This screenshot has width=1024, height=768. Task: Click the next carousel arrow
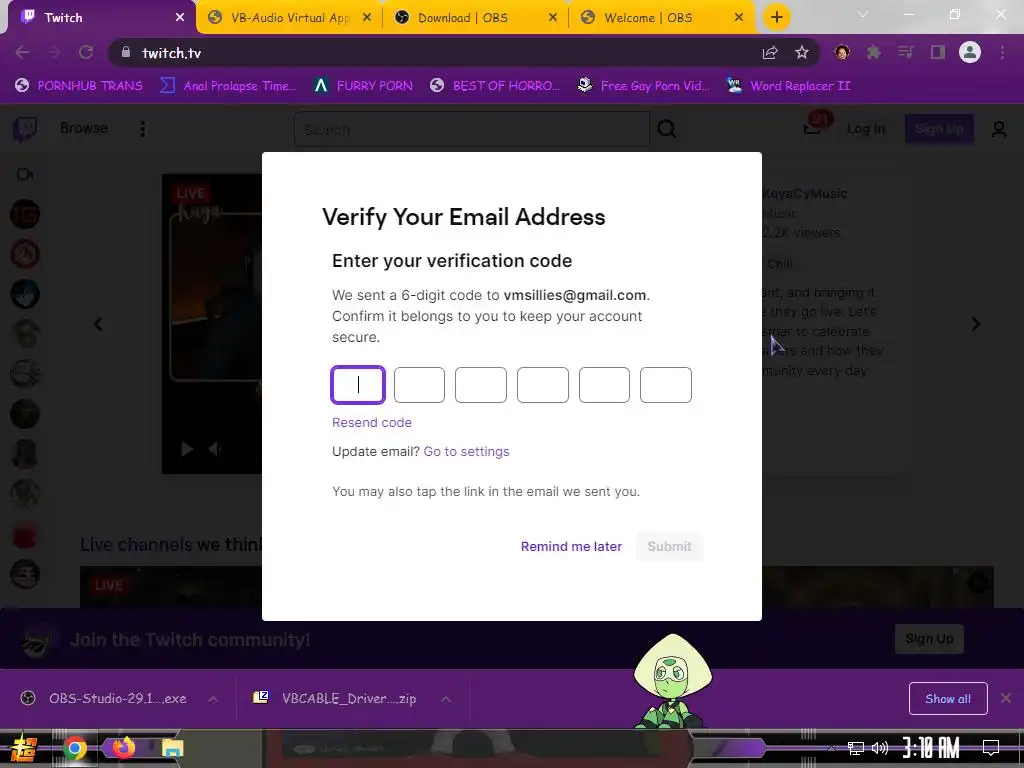976,324
